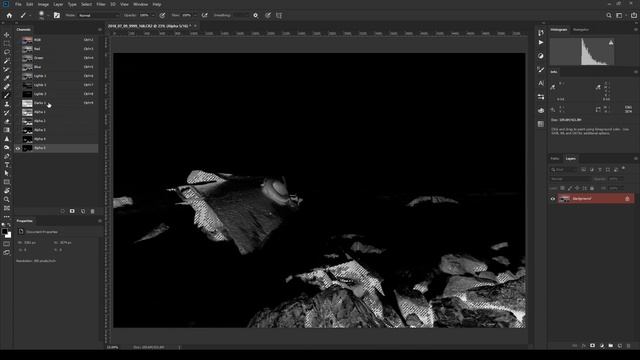Click the histogram warning triangle
640x360 pixels.
611,42
